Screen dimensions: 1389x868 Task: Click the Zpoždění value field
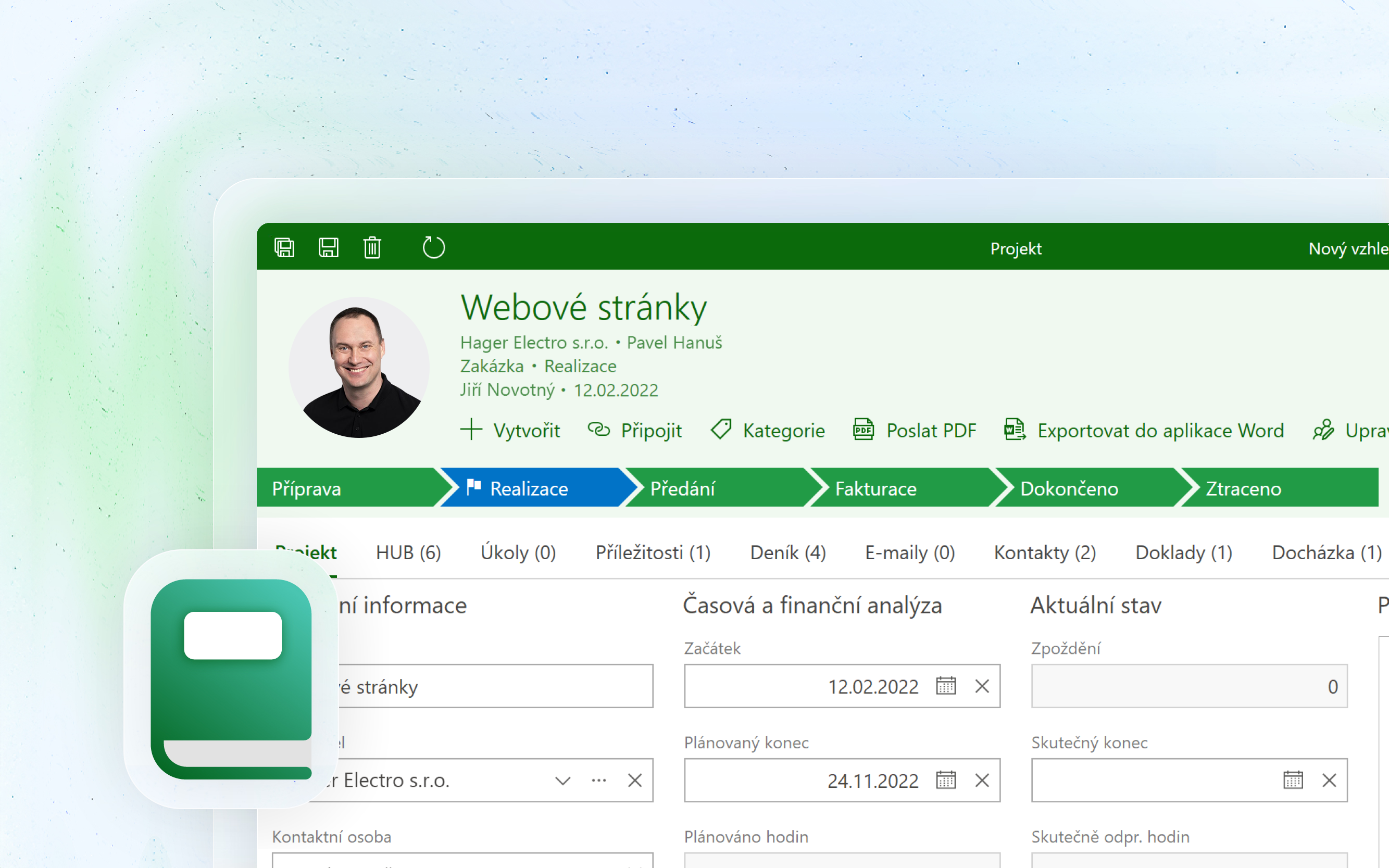1189,686
